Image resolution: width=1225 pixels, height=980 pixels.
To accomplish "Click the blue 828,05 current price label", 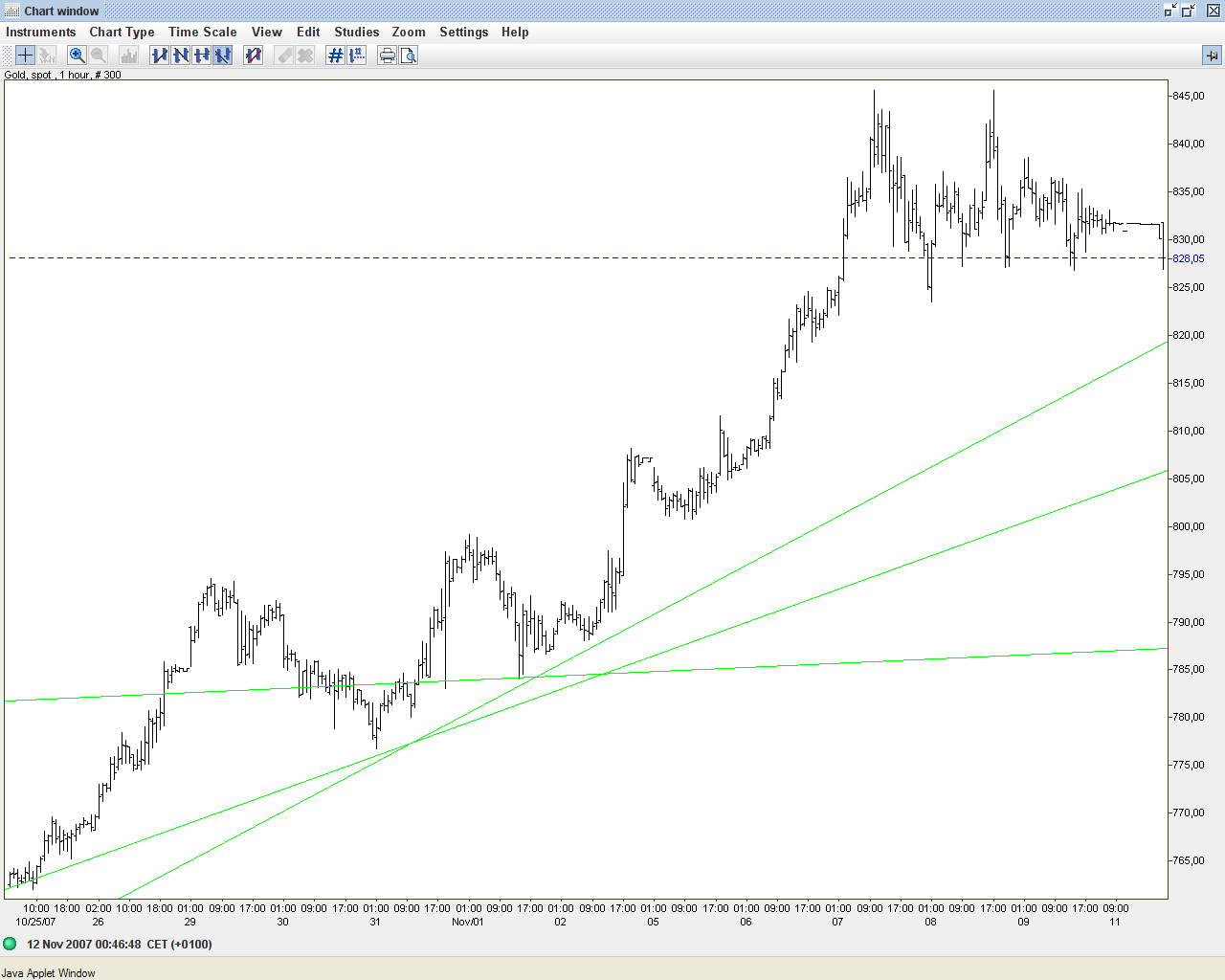I will tap(1189, 258).
